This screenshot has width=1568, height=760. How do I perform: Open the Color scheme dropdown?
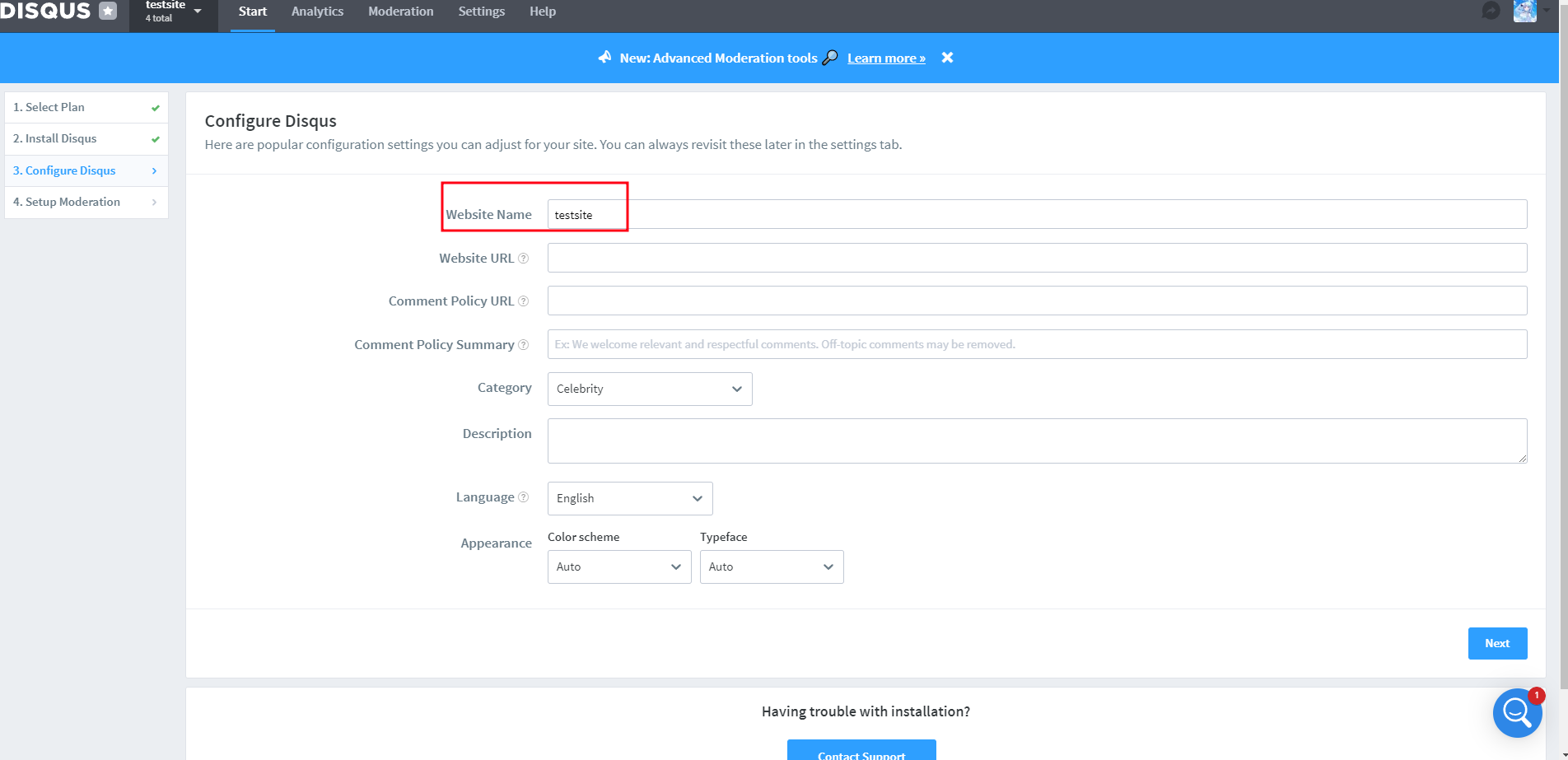619,567
